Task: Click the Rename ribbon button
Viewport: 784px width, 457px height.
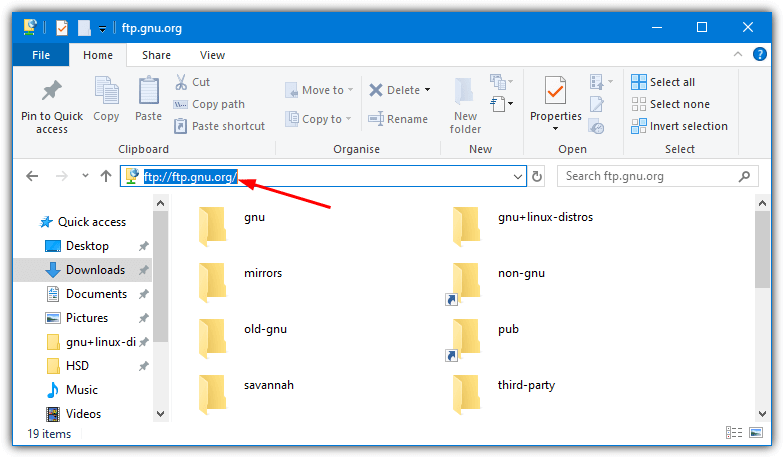Action: (x=398, y=119)
